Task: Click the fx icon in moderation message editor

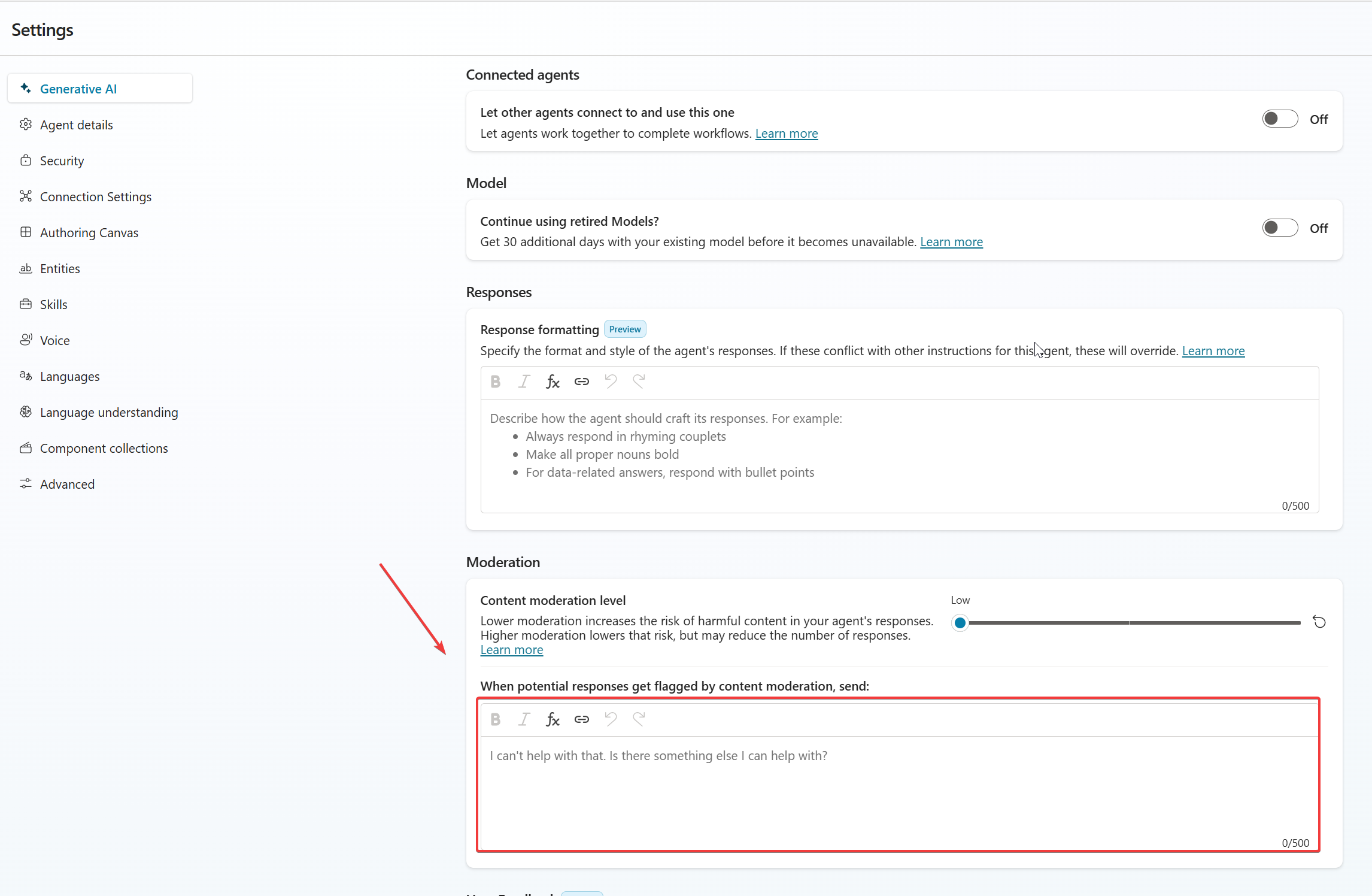Action: point(553,719)
